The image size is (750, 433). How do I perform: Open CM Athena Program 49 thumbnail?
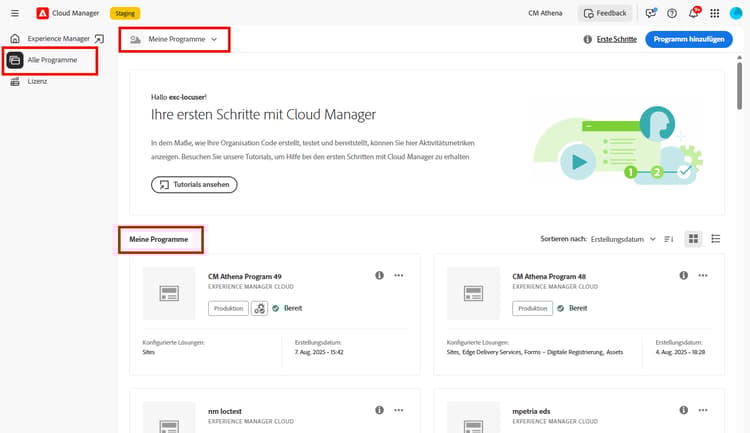169,293
